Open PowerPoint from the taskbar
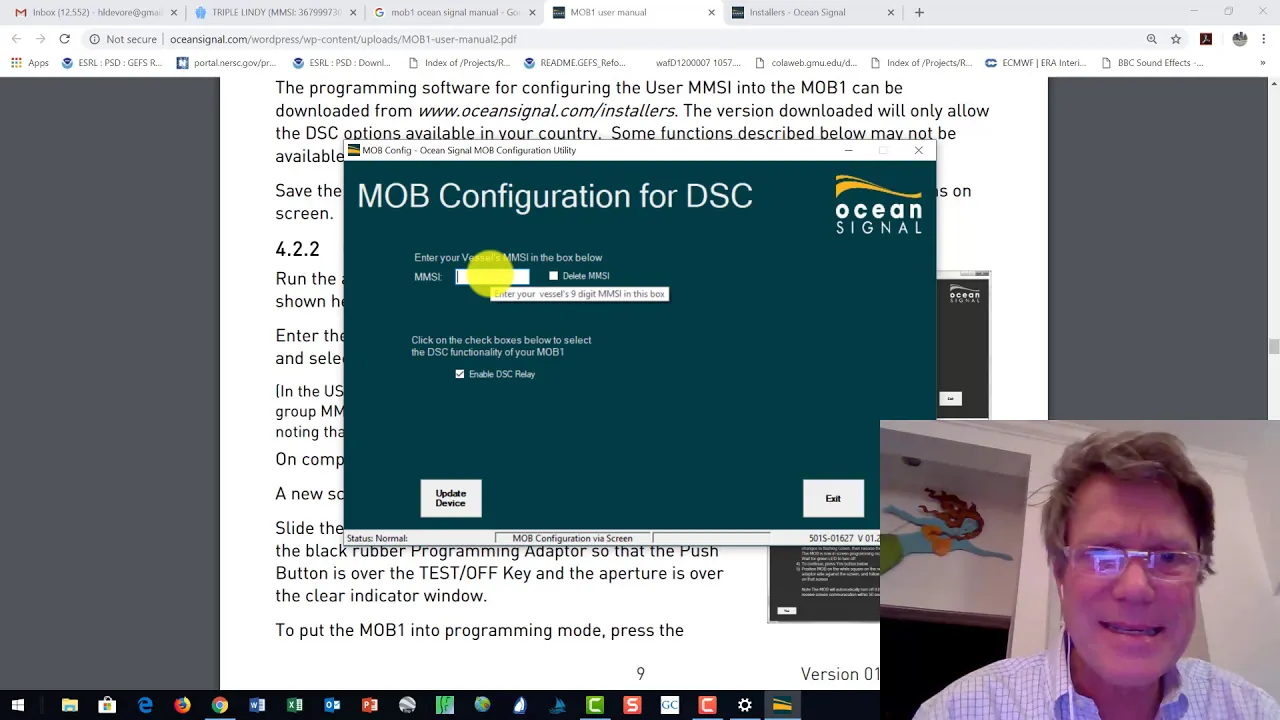This screenshot has width=1280, height=720. pyautogui.click(x=370, y=705)
